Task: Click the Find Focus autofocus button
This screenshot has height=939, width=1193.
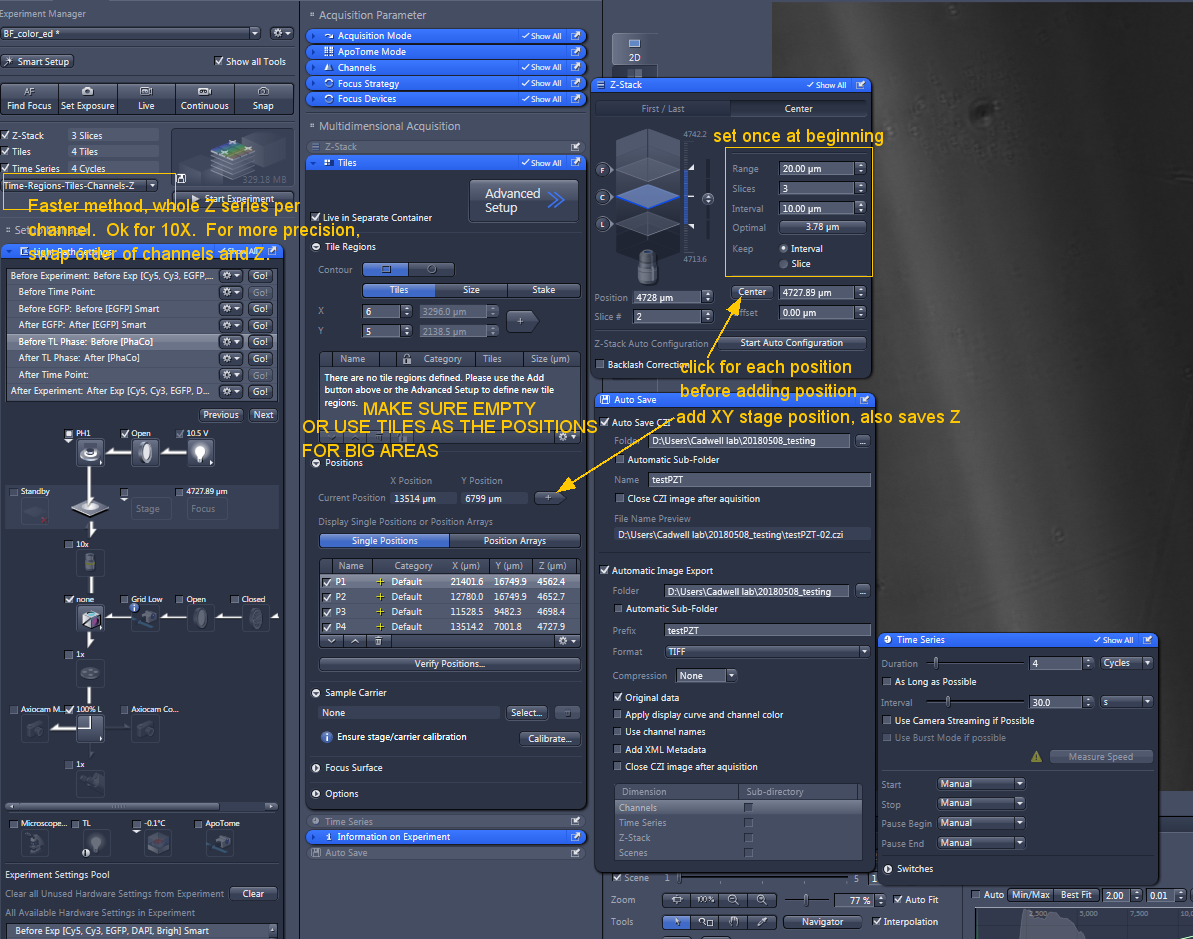Action: point(29,99)
